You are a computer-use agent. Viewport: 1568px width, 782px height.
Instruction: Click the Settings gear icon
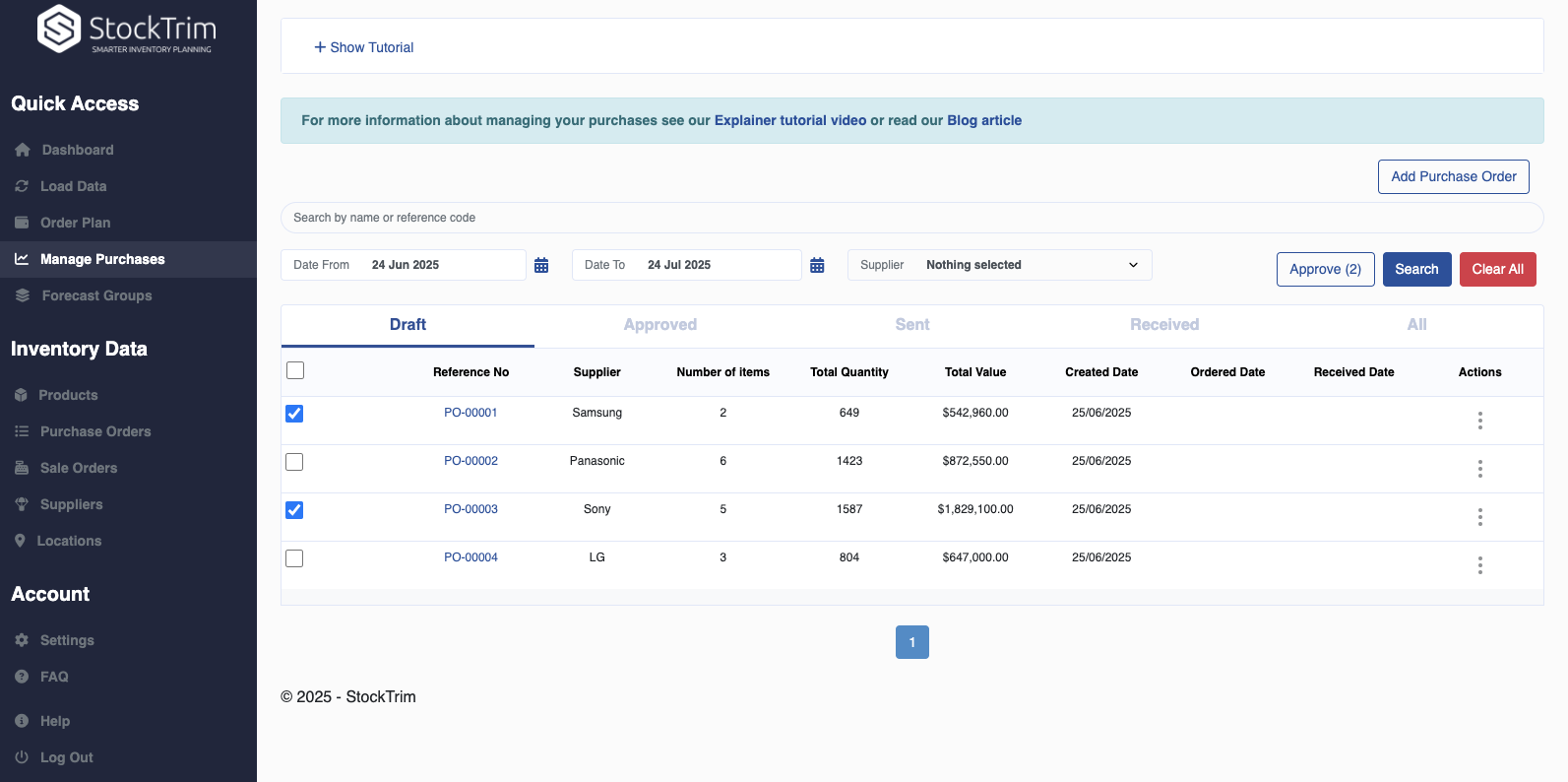pos(22,640)
